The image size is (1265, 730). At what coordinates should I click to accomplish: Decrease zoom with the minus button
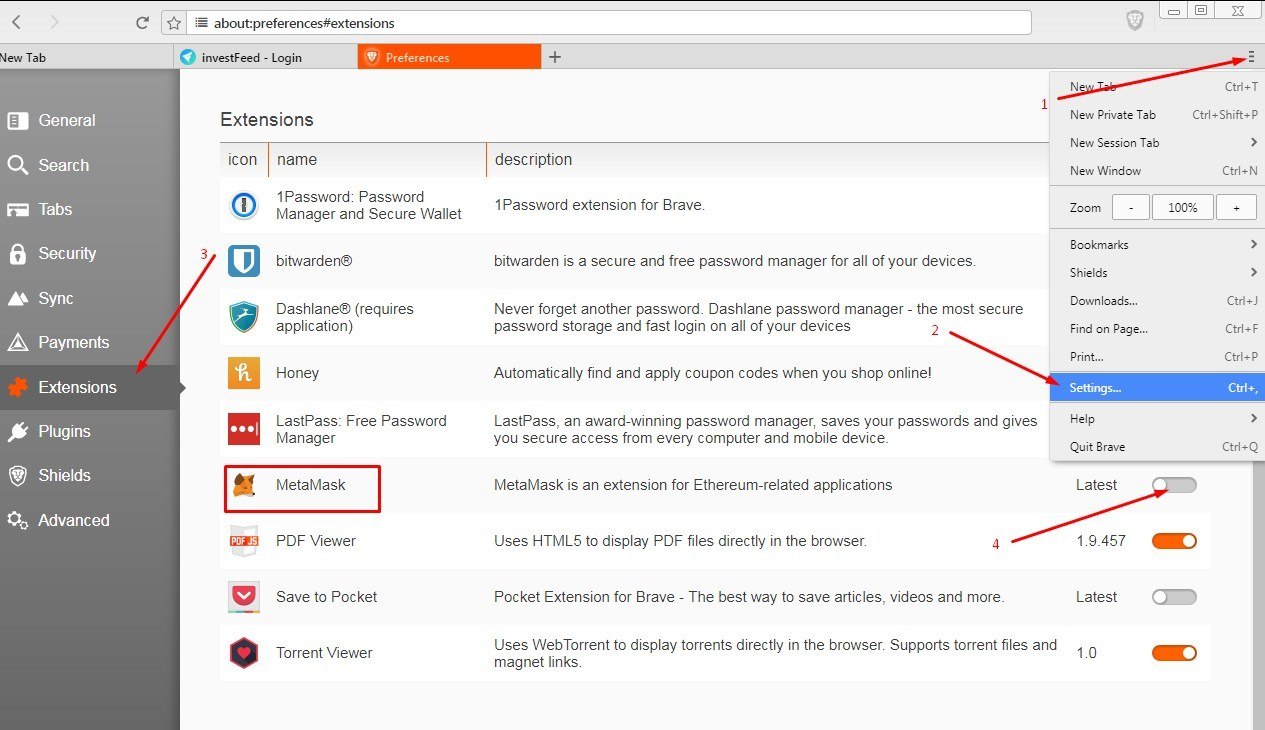pyautogui.click(x=1131, y=208)
